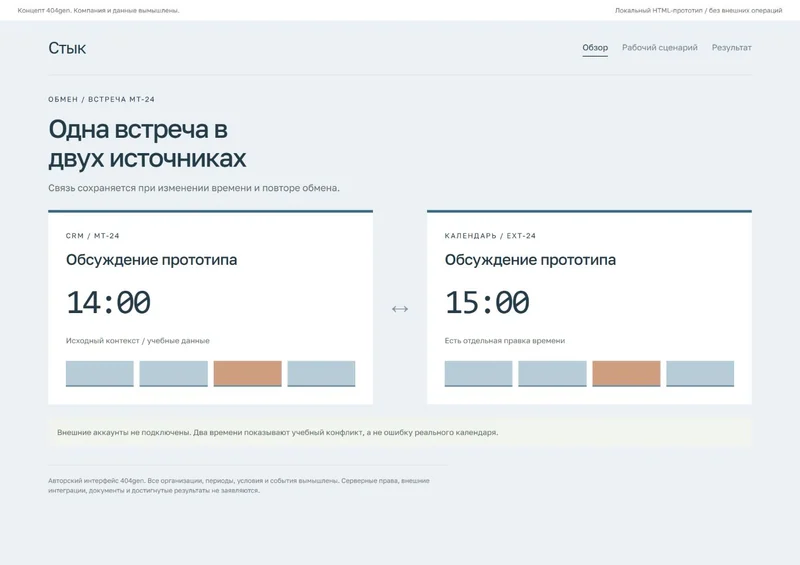
Task: Go to the Результат tab
Action: pyautogui.click(x=731, y=47)
